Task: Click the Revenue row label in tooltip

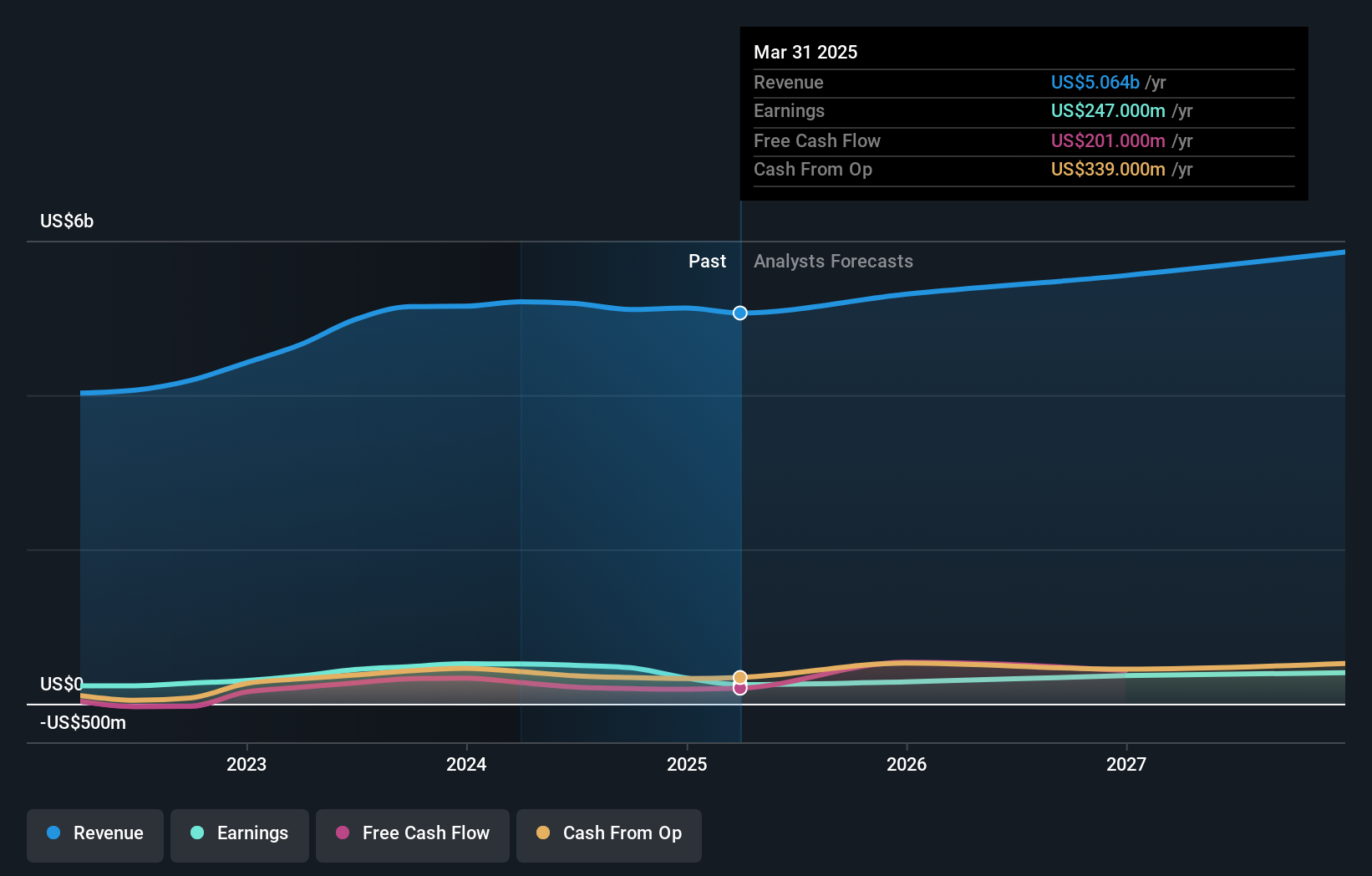Action: 788,82
